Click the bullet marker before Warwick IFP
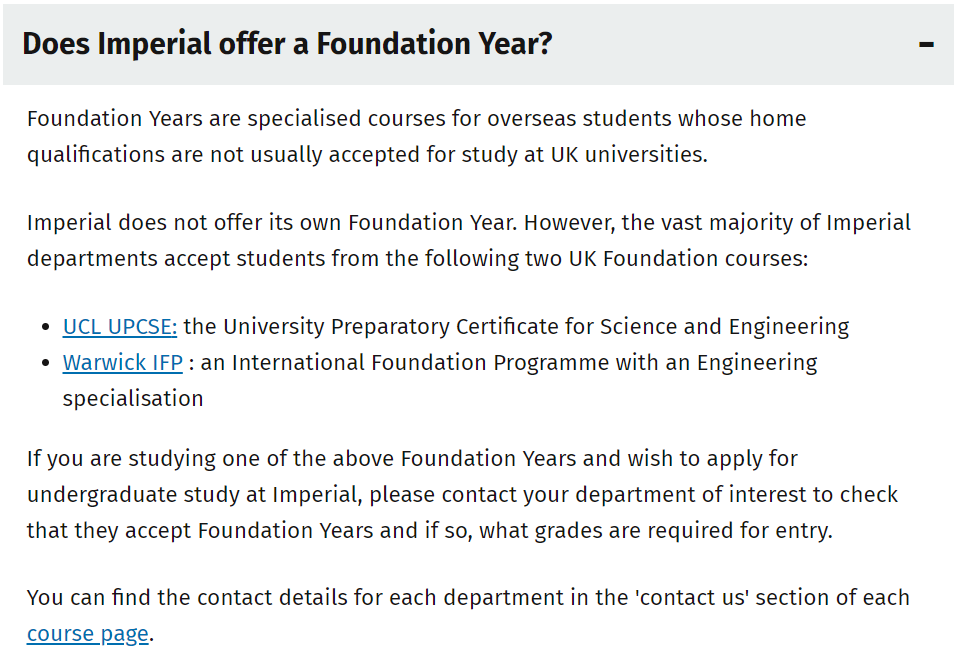957x664 pixels. click(46, 364)
